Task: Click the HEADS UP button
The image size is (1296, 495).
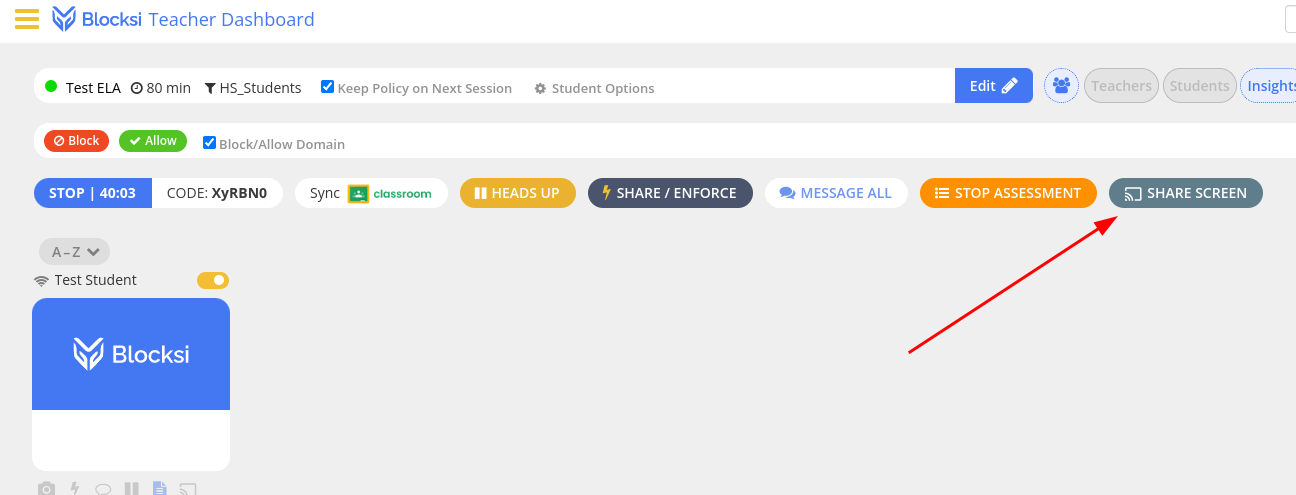Action: [x=518, y=193]
